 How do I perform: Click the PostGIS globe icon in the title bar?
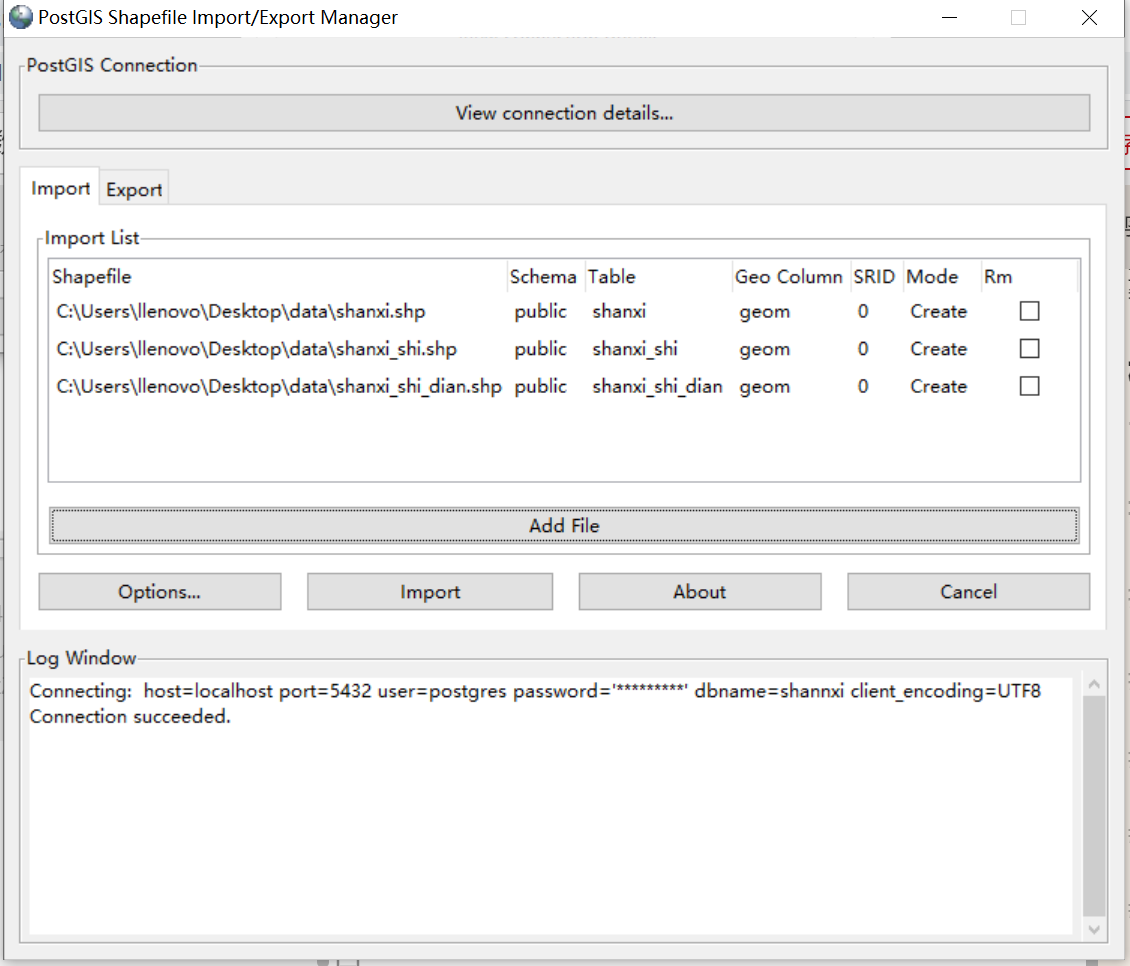(21, 17)
